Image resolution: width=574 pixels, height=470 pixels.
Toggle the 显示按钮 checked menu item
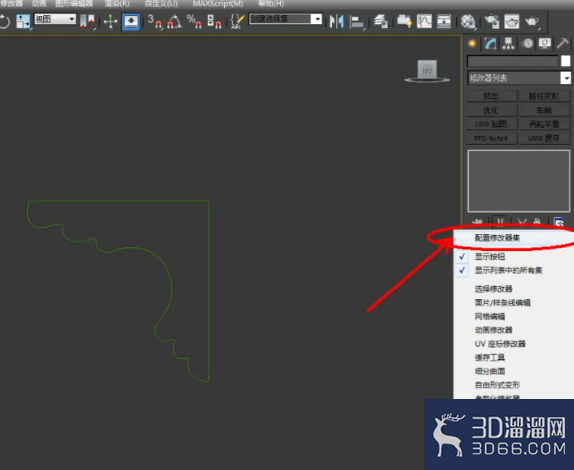coord(513,257)
